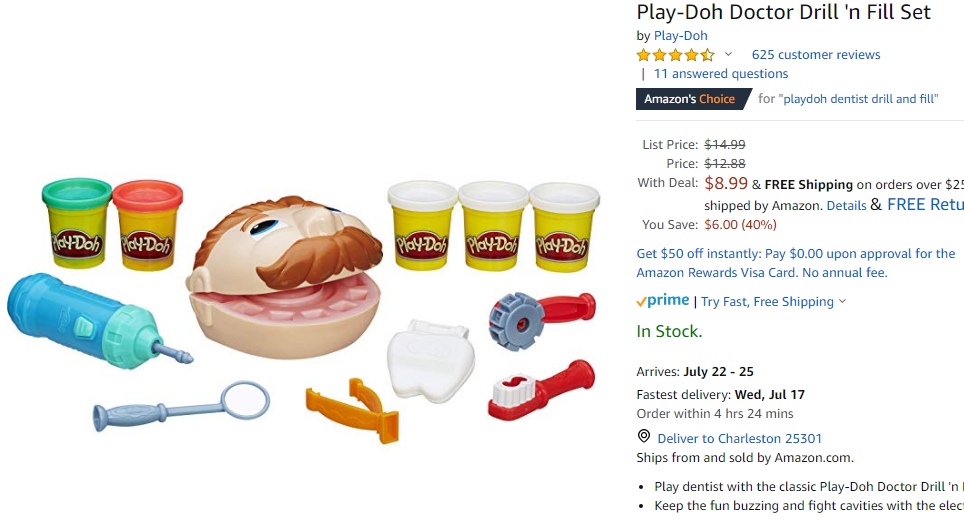964x519 pixels.
Task: Expand the star rating dropdown chevron
Action: click(729, 54)
